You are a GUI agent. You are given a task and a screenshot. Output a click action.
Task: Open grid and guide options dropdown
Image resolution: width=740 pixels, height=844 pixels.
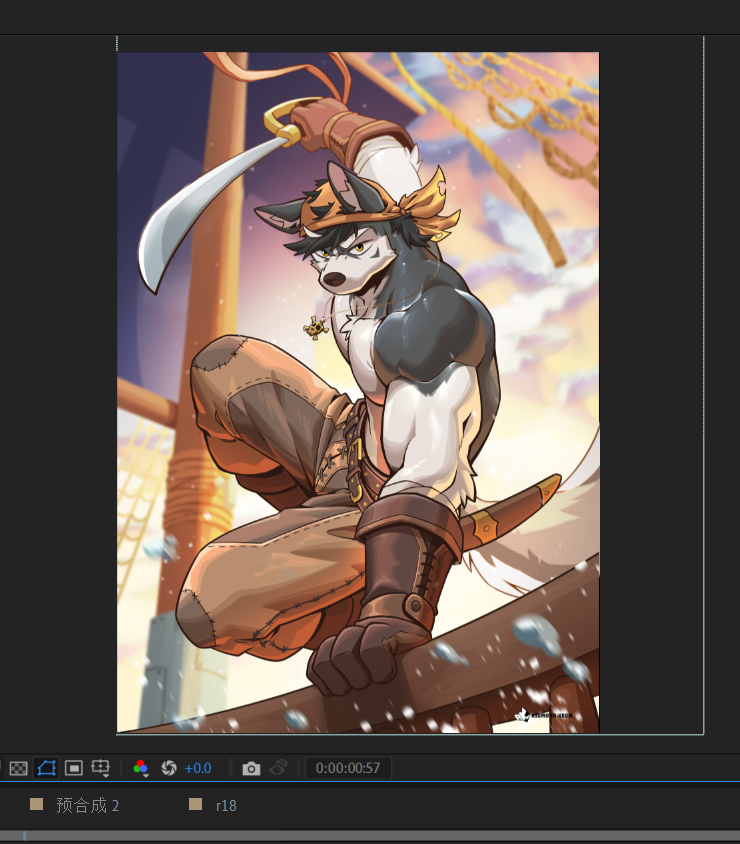point(100,768)
